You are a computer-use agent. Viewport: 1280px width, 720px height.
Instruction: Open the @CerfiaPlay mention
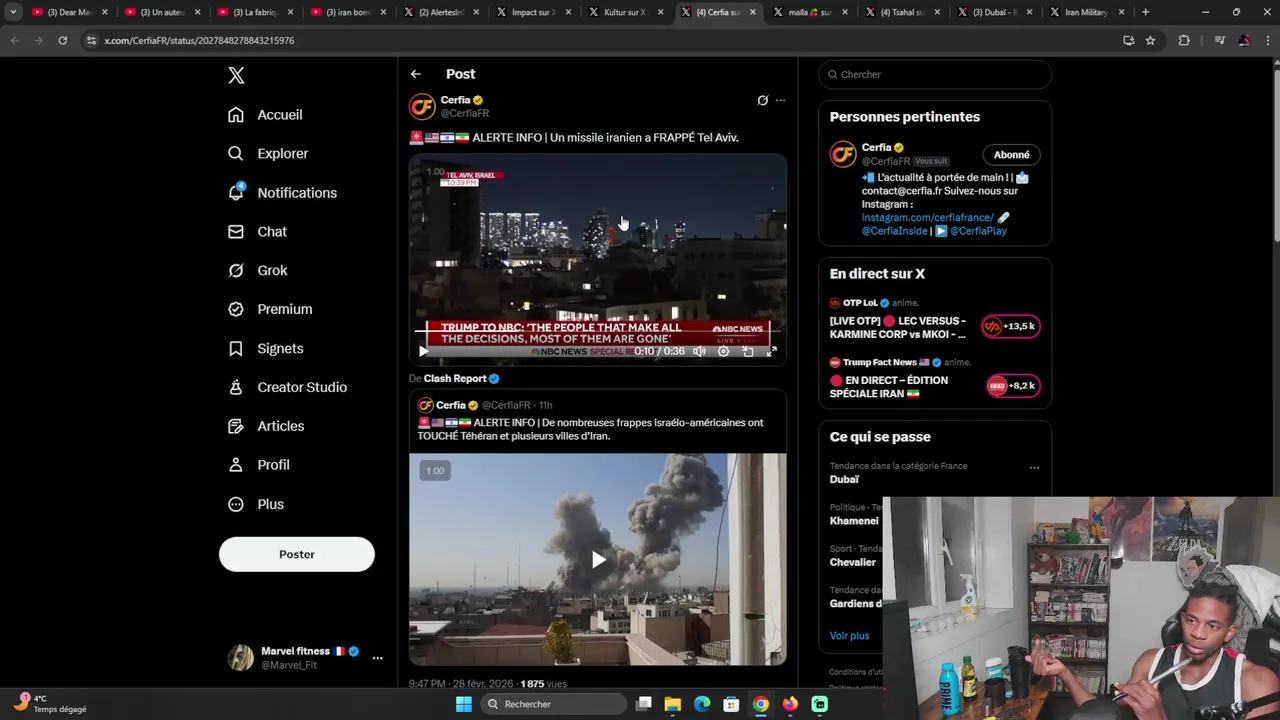(978, 231)
